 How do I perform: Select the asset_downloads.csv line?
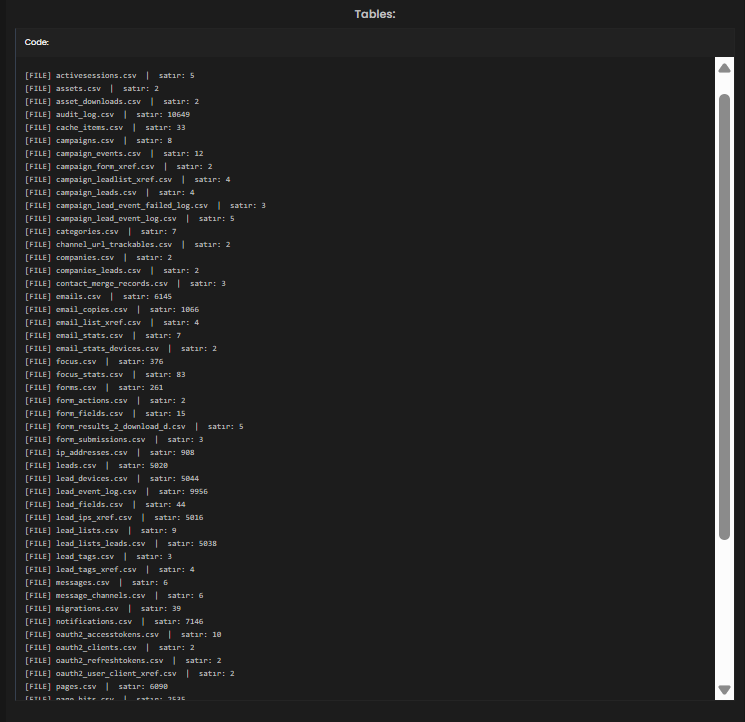point(112,102)
